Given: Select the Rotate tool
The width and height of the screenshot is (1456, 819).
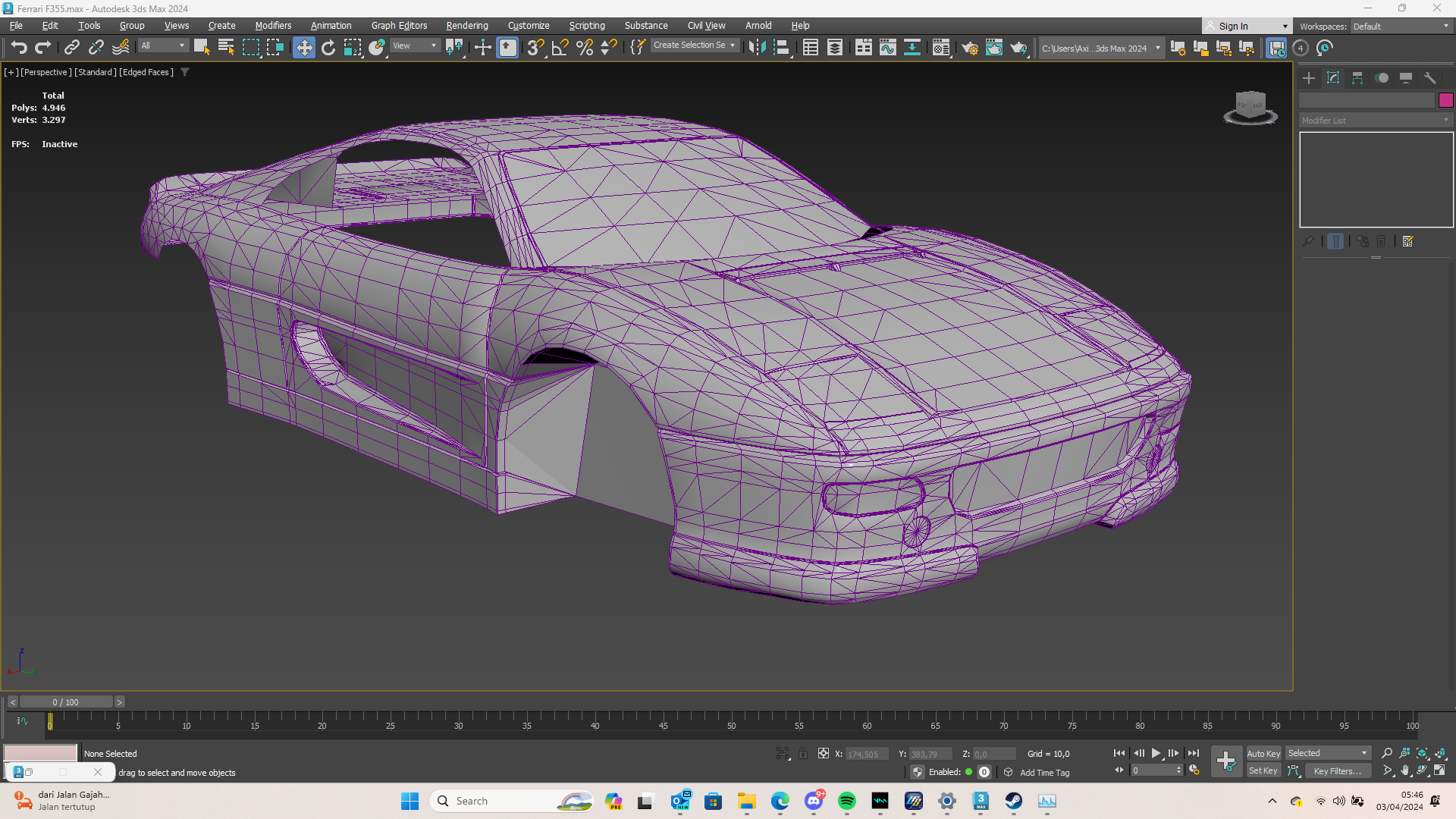Looking at the screenshot, I should point(328,48).
